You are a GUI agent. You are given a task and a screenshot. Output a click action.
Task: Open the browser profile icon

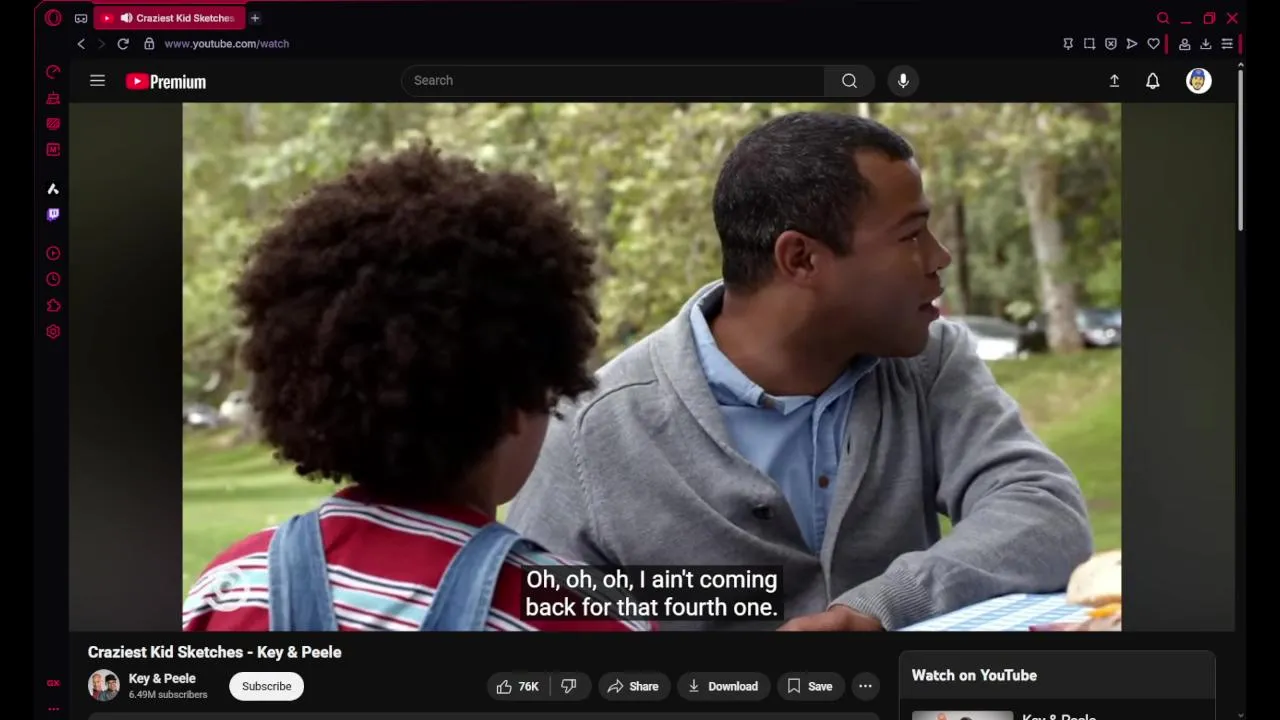pos(1185,44)
